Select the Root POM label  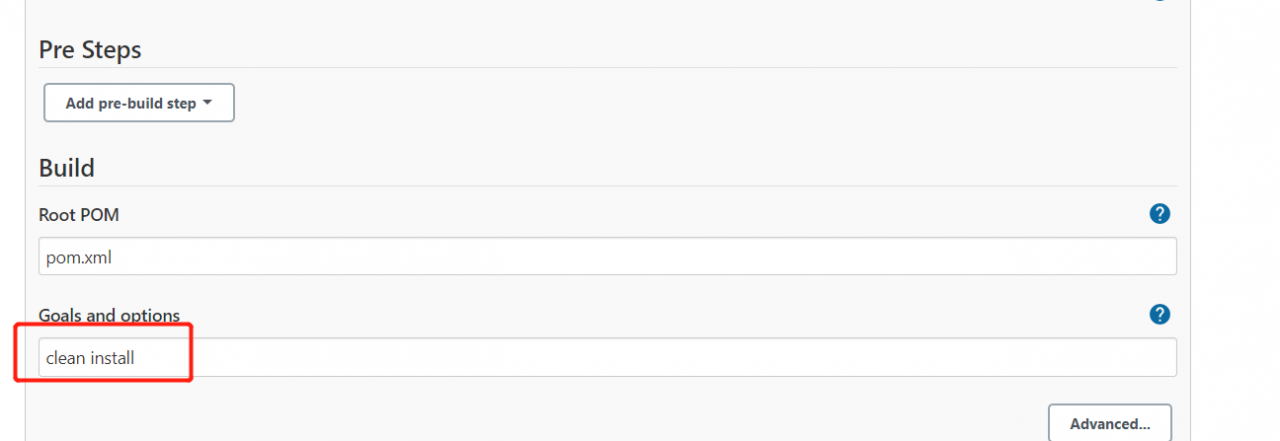coord(79,214)
